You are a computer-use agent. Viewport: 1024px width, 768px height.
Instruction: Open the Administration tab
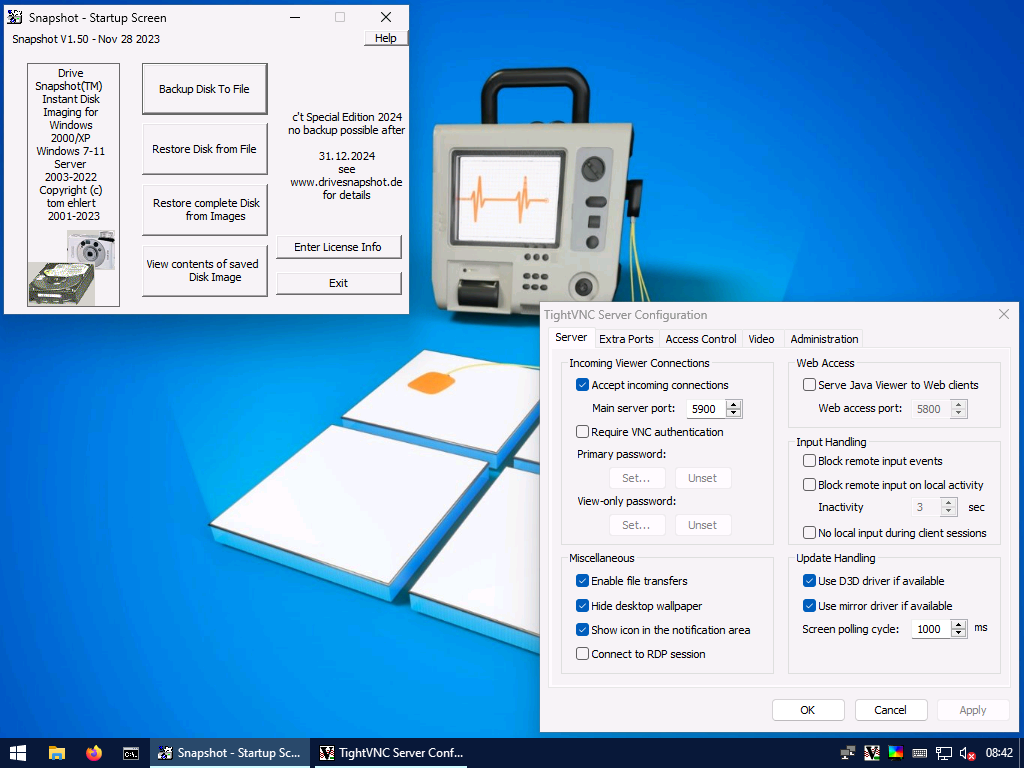[x=824, y=339]
